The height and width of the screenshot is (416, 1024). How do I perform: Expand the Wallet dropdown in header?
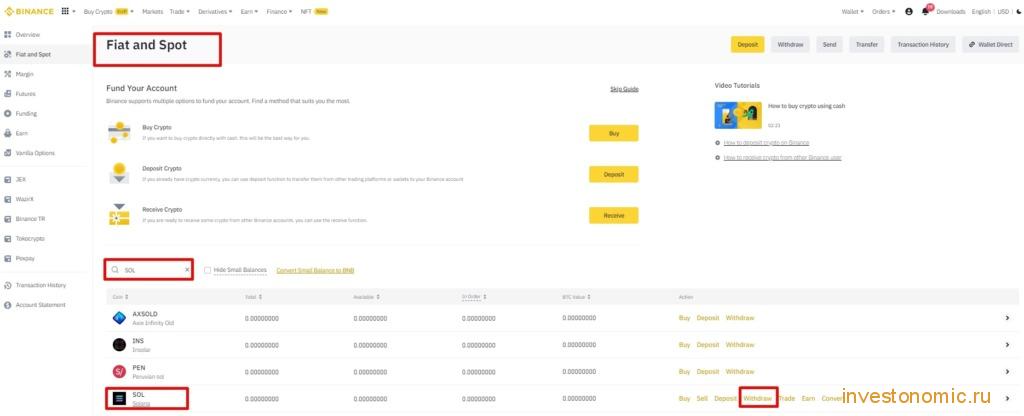852,12
